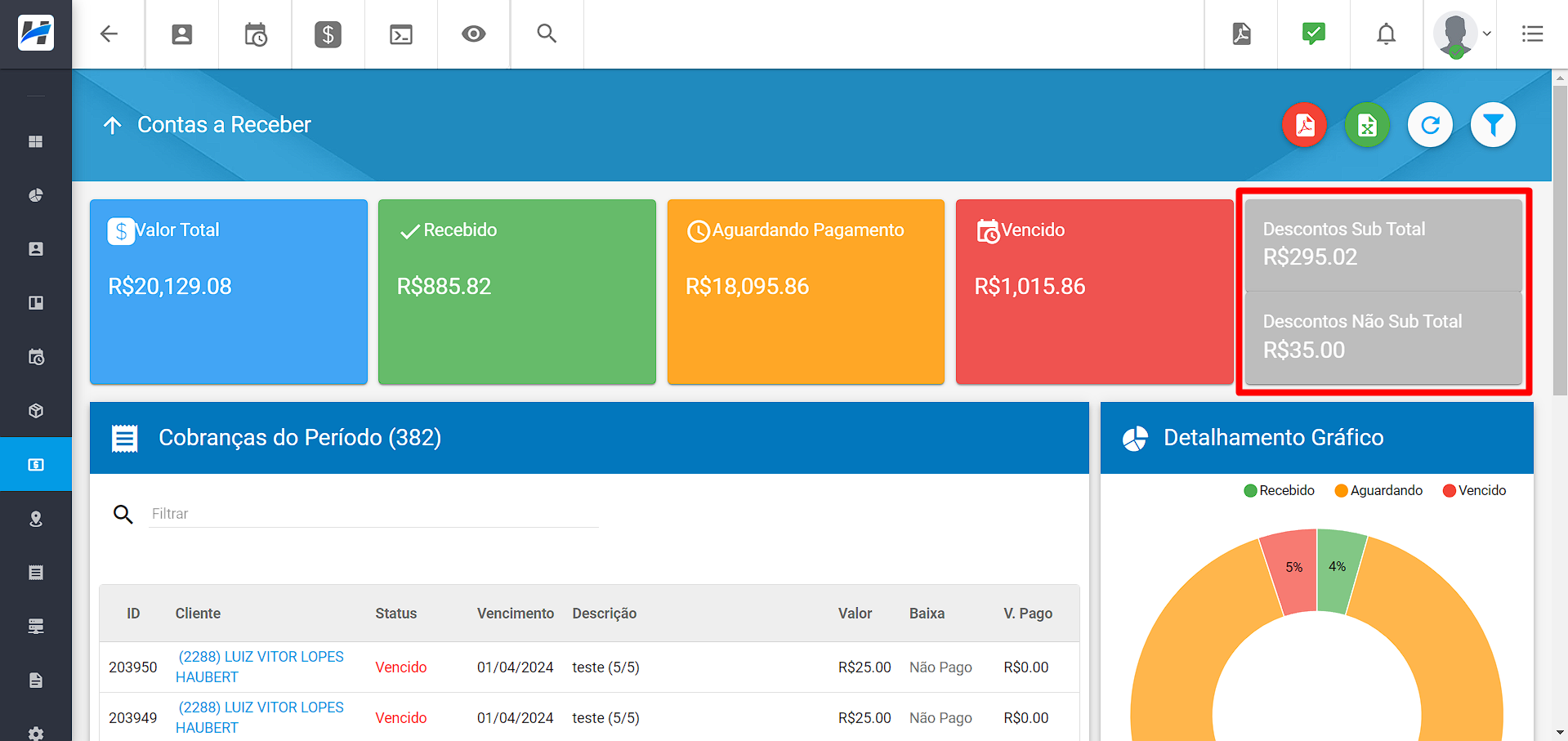Open the pie chart sidebar icon

click(36, 195)
